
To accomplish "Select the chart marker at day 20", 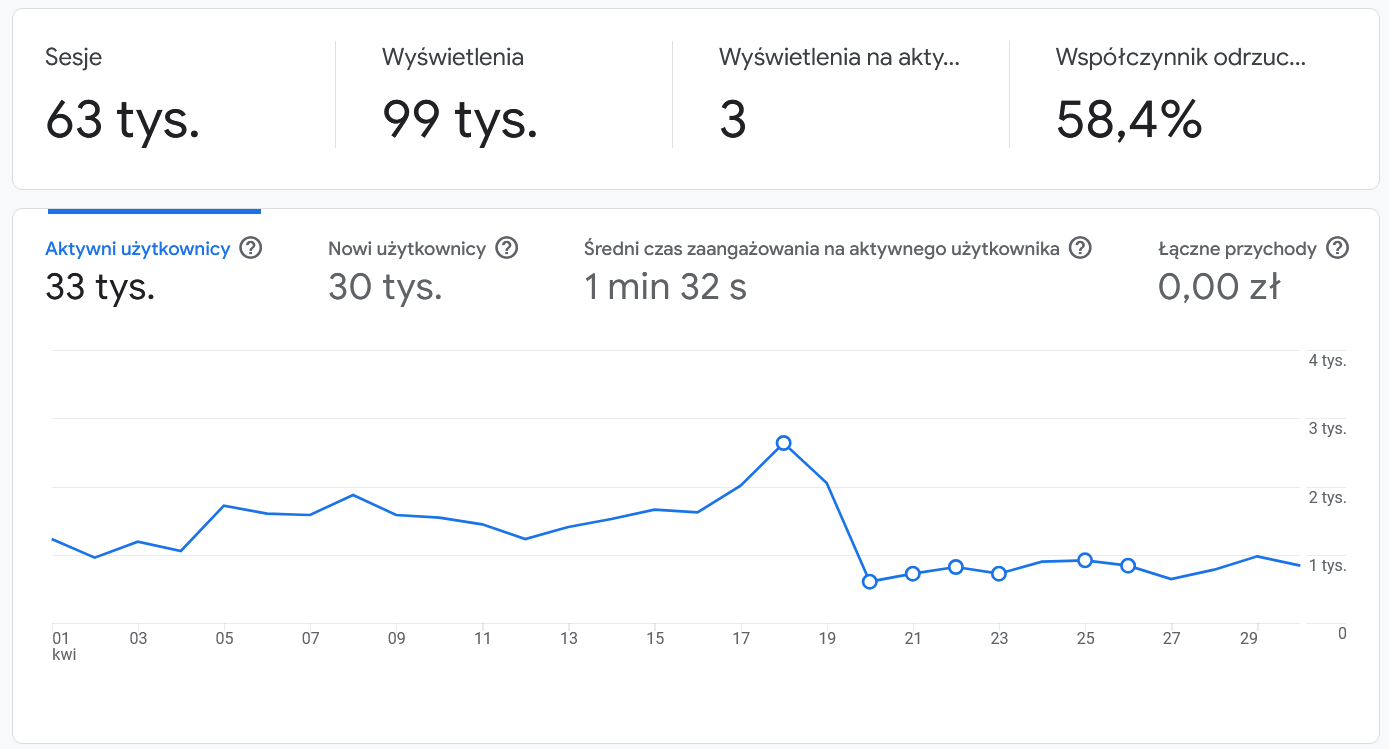I will (870, 582).
